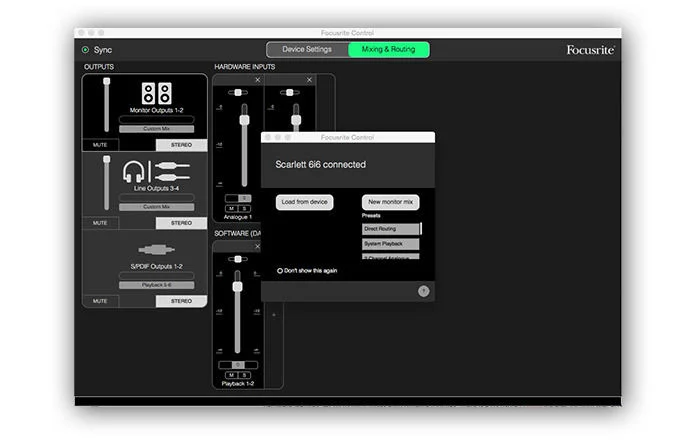Image resolution: width=700 pixels, height=443 pixels.
Task: Solo the Playback 1-2 channel
Action: (243, 376)
